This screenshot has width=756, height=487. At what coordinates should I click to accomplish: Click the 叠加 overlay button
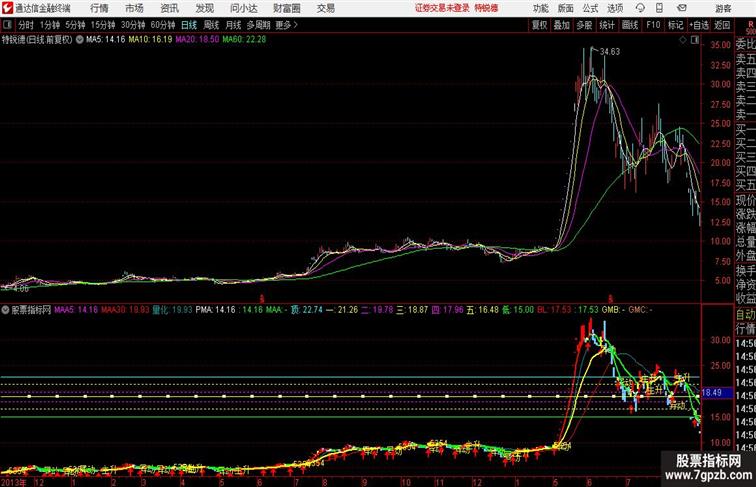point(562,25)
